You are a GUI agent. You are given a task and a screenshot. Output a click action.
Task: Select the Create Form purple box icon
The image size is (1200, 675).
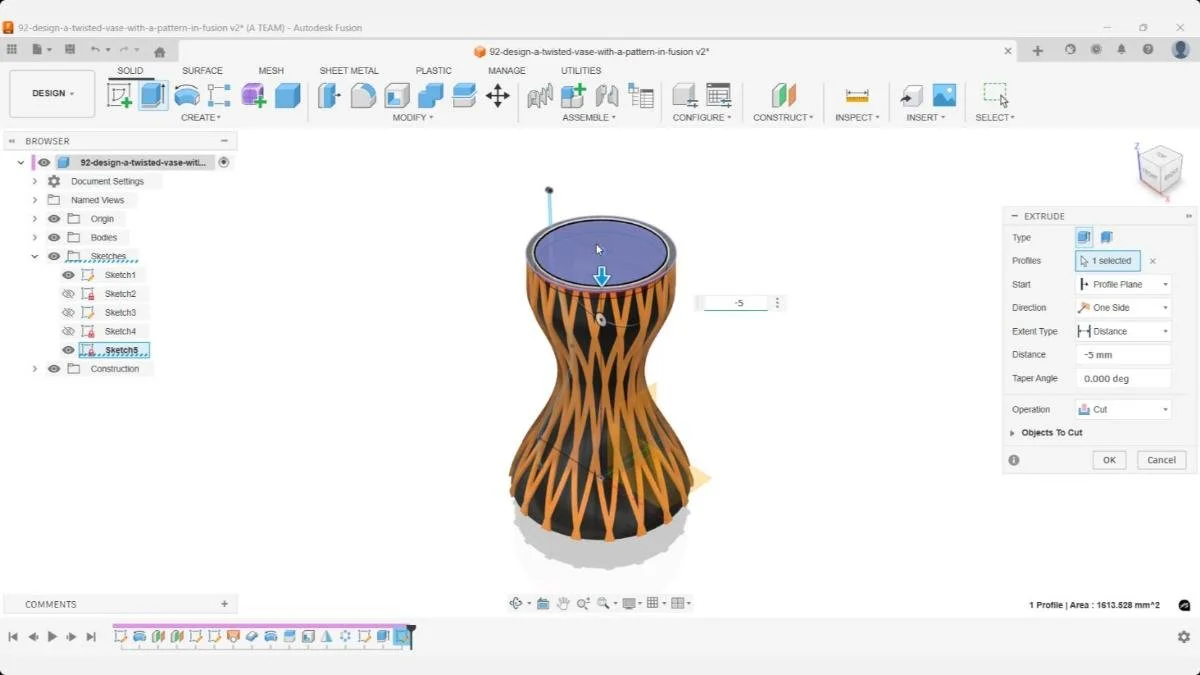[253, 95]
